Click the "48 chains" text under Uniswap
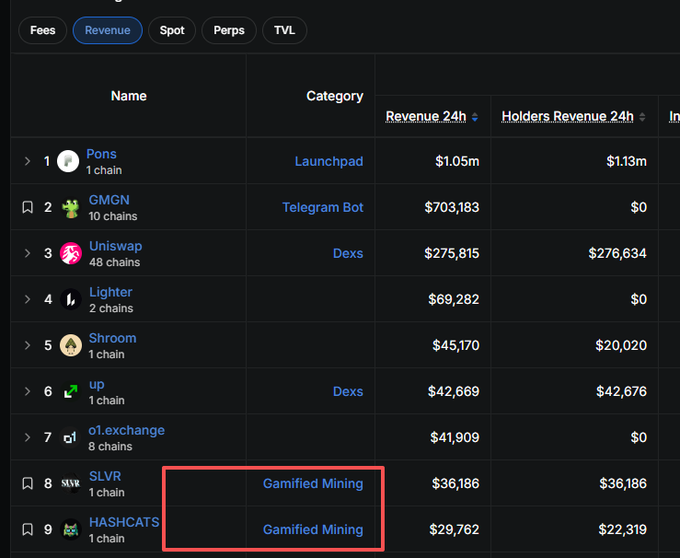This screenshot has height=558, width=680. tap(114, 262)
